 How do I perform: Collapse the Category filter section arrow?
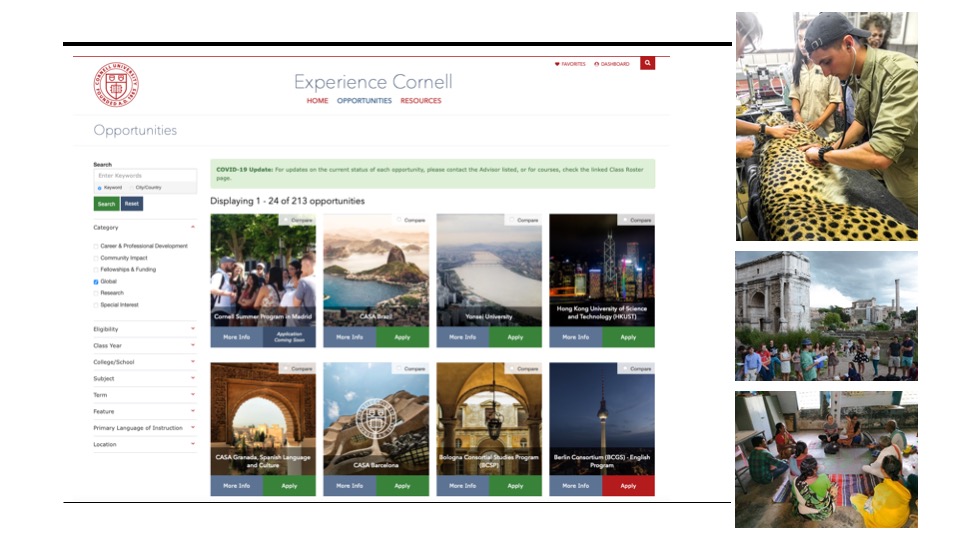coord(192,228)
